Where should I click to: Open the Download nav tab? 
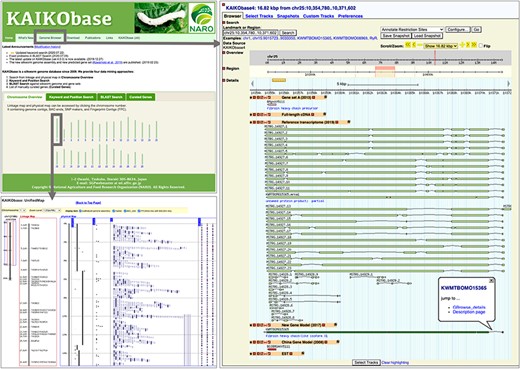pos(73,38)
